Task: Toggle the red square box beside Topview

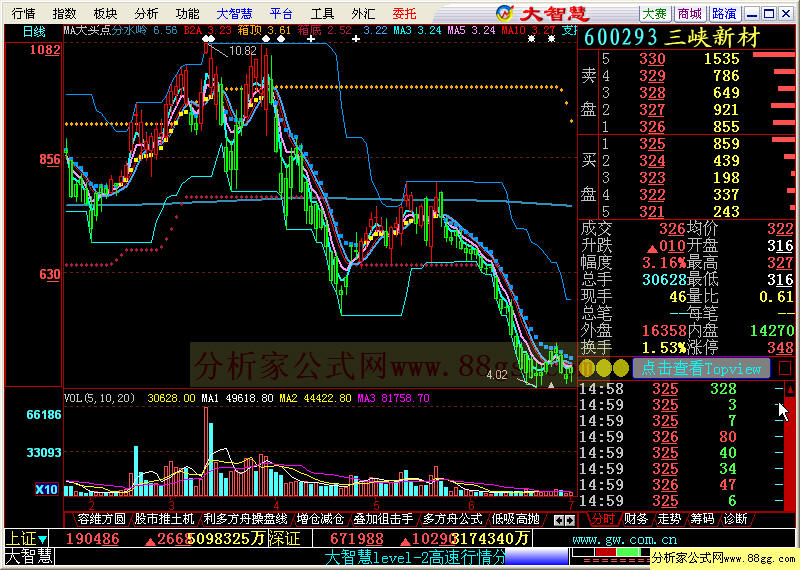Action: click(x=785, y=368)
